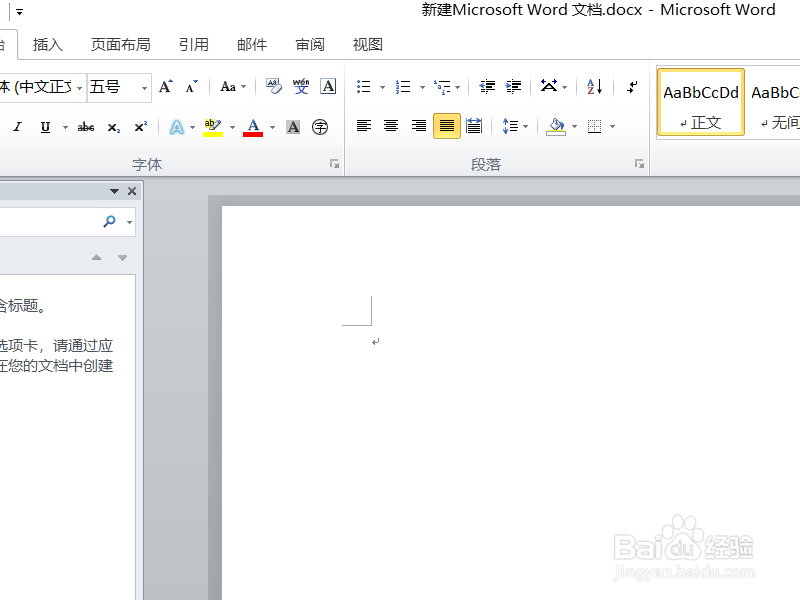The height and width of the screenshot is (600, 800).
Task: Toggle show paragraph marks
Action: pos(632,87)
